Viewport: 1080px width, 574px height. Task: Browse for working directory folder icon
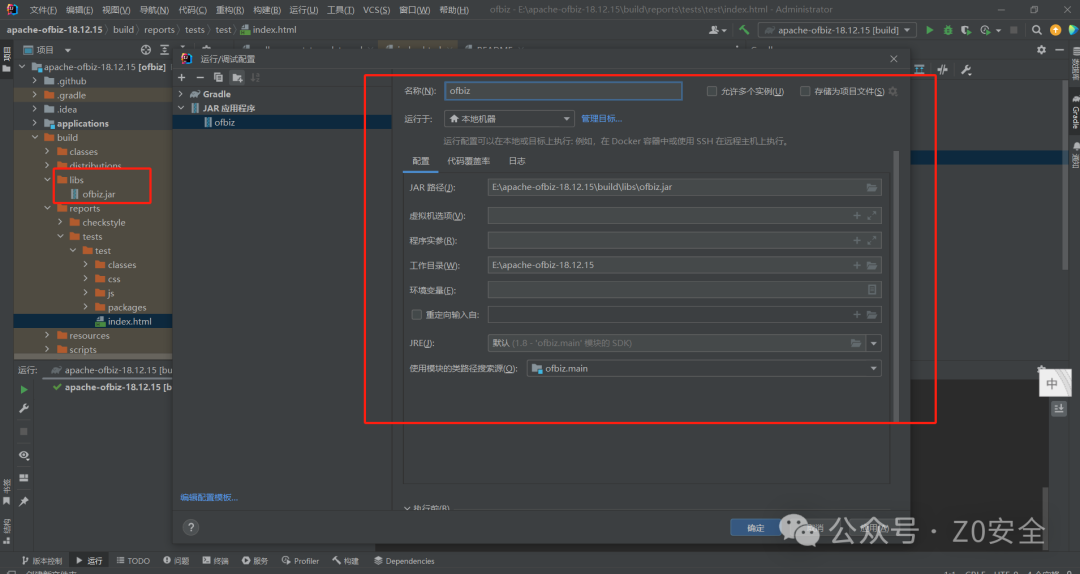tap(871, 265)
